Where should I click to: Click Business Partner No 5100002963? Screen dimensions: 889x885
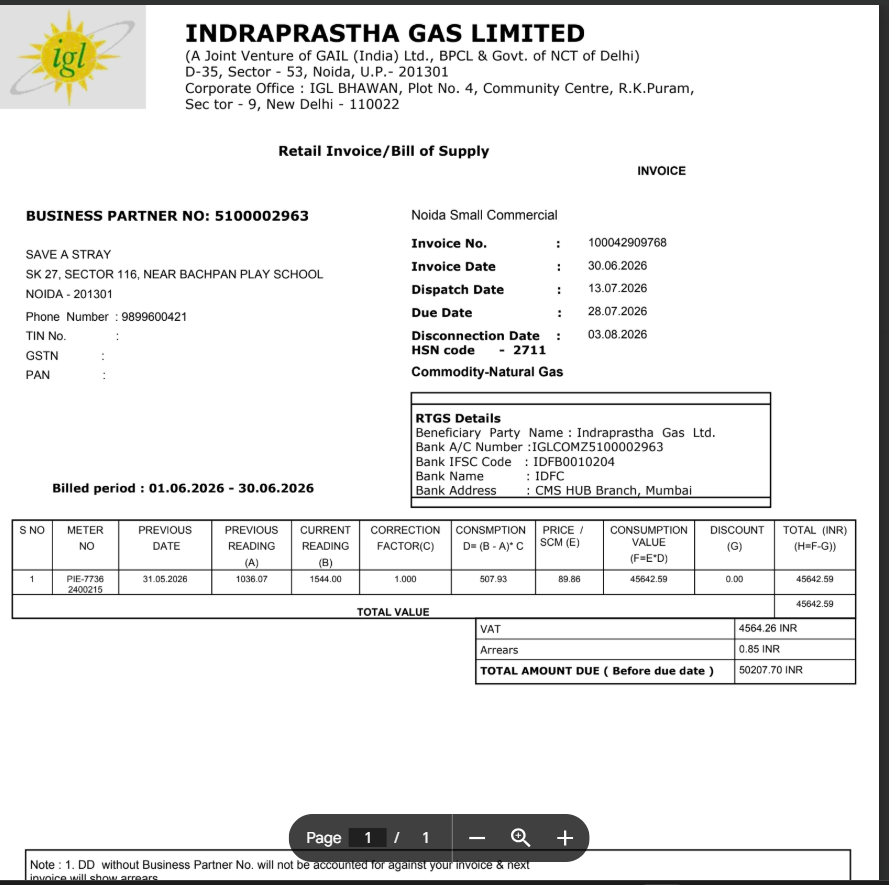point(167,216)
